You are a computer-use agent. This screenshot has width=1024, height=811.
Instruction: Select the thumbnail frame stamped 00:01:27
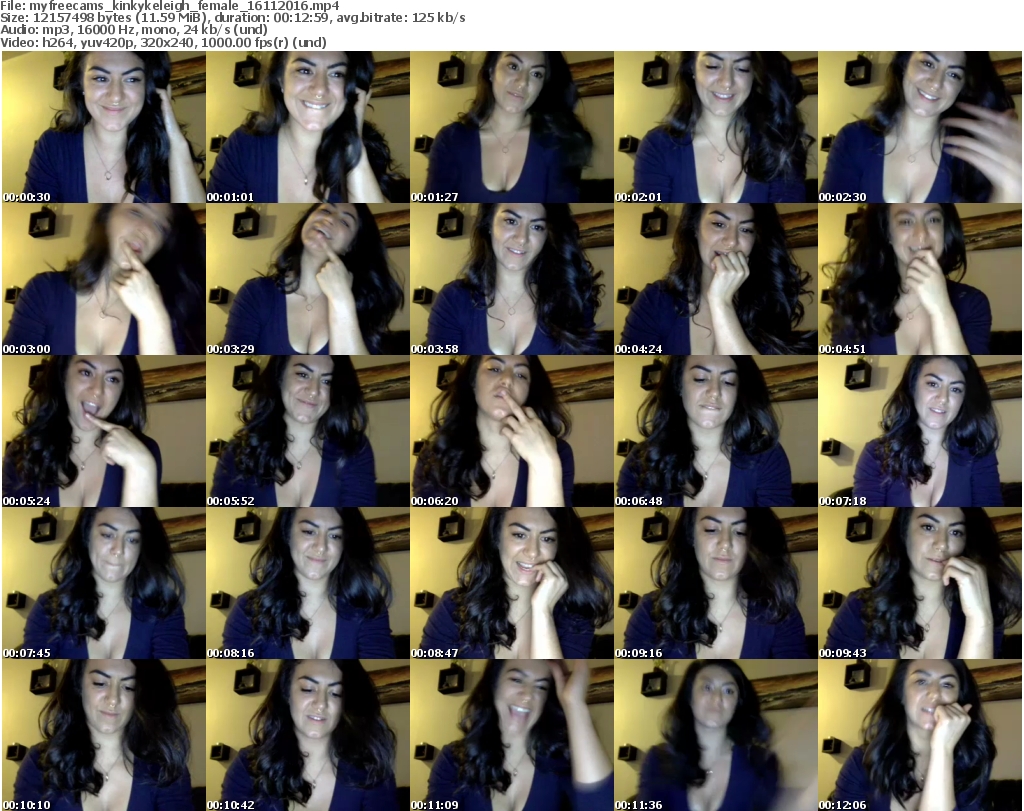click(511, 127)
